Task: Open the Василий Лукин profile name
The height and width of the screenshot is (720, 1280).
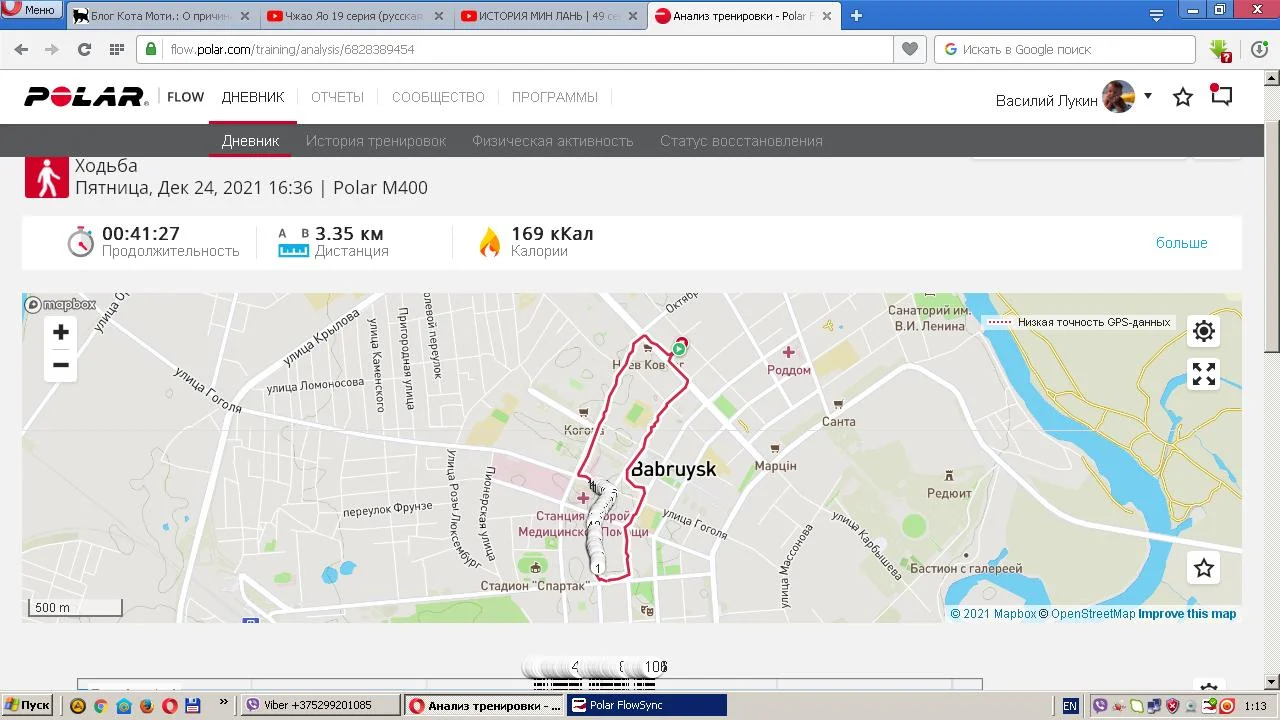Action: coord(1046,100)
